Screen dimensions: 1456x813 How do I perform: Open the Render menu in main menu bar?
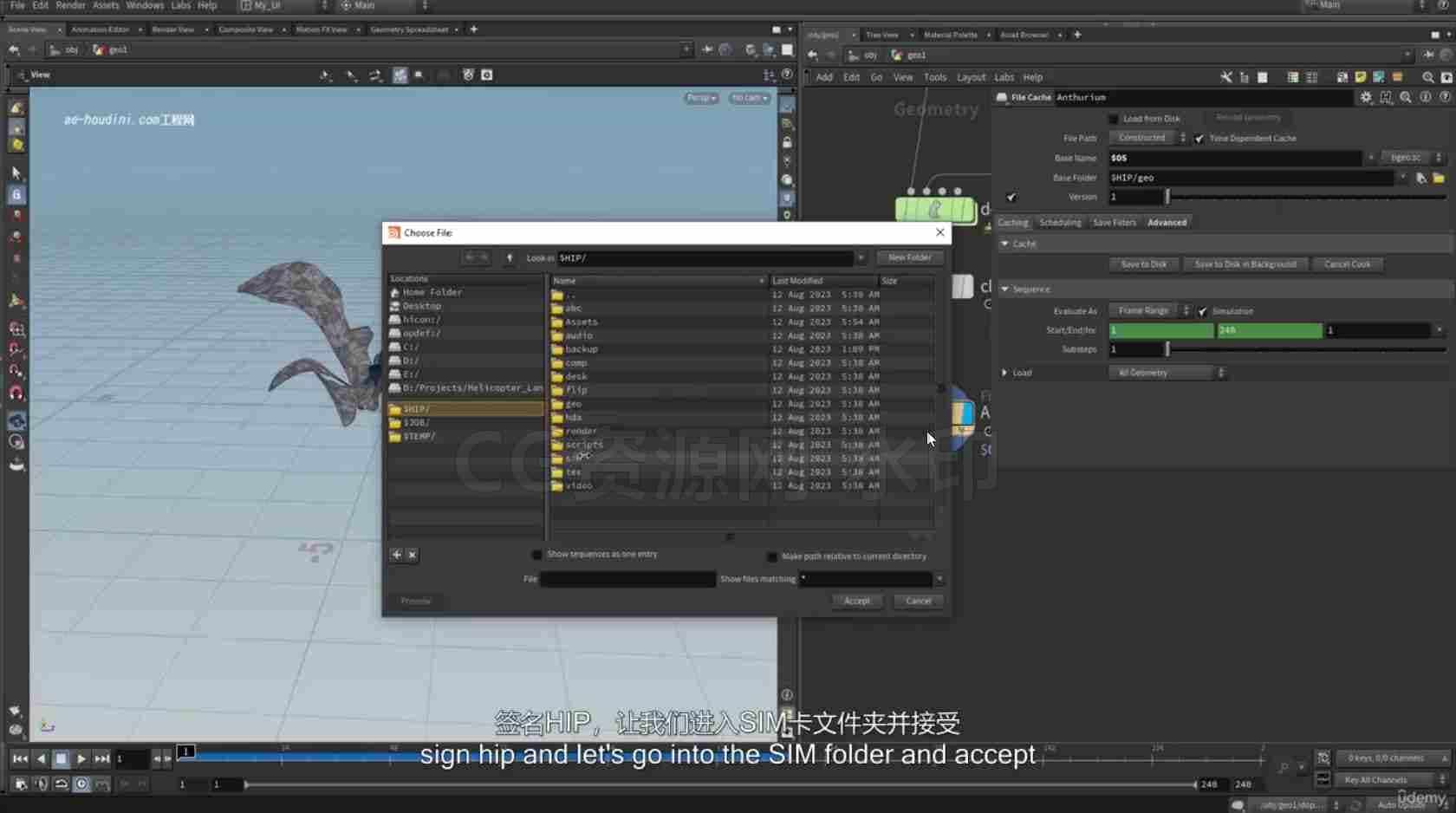70,5
